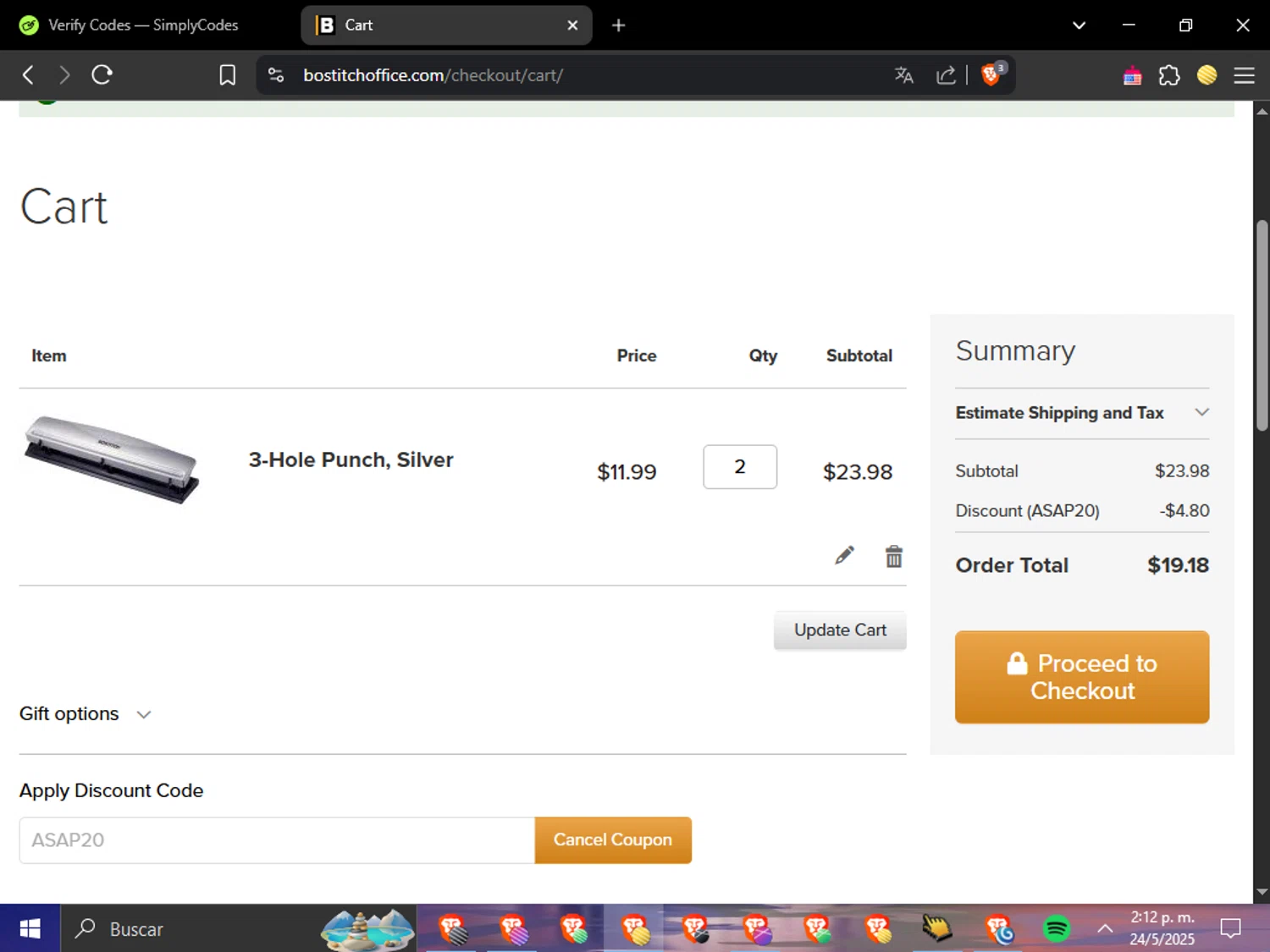This screenshot has width=1270, height=952.
Task: Show hidden system tray icons
Action: click(1105, 928)
